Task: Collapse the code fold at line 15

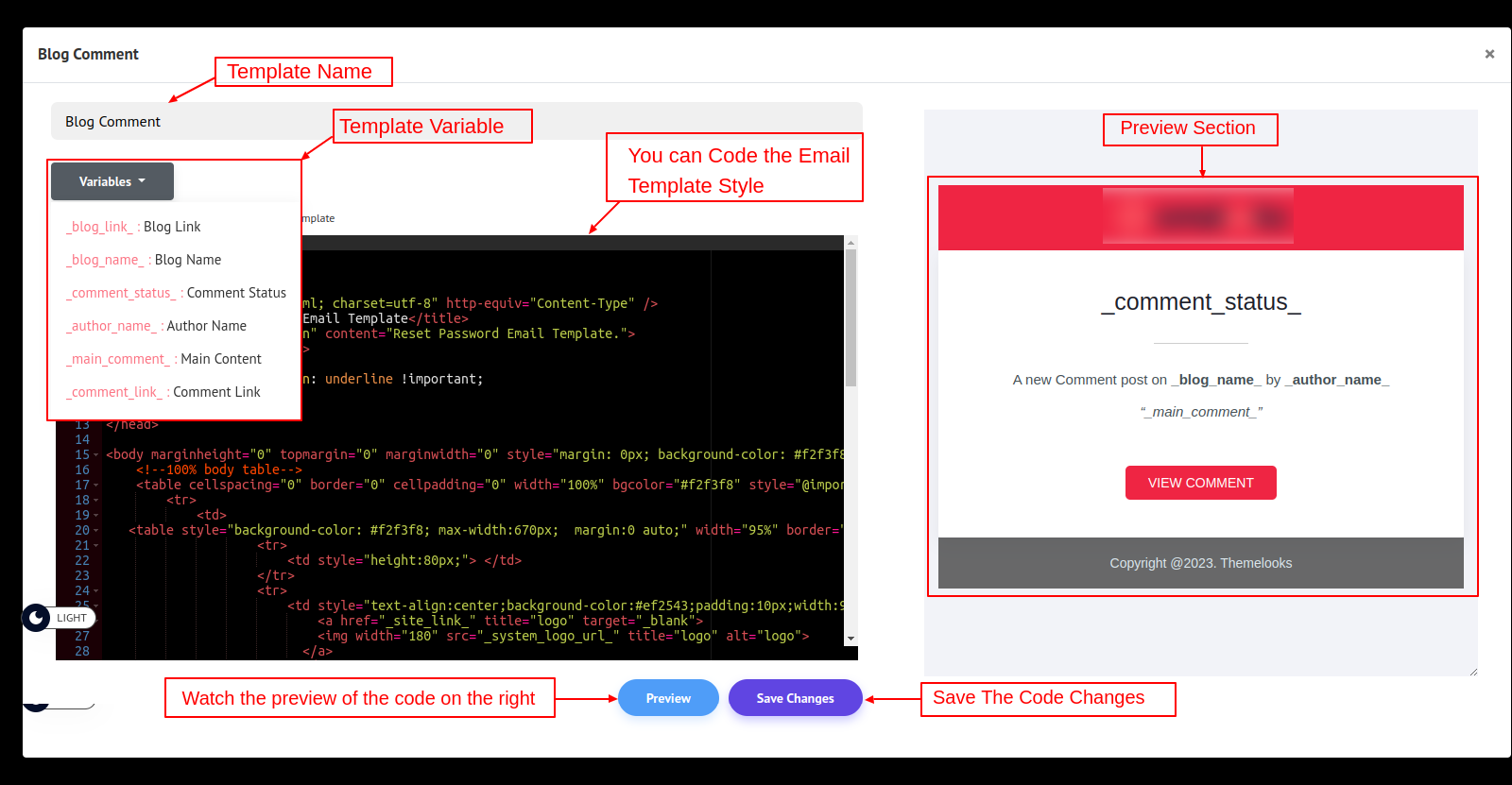Action: click(96, 455)
